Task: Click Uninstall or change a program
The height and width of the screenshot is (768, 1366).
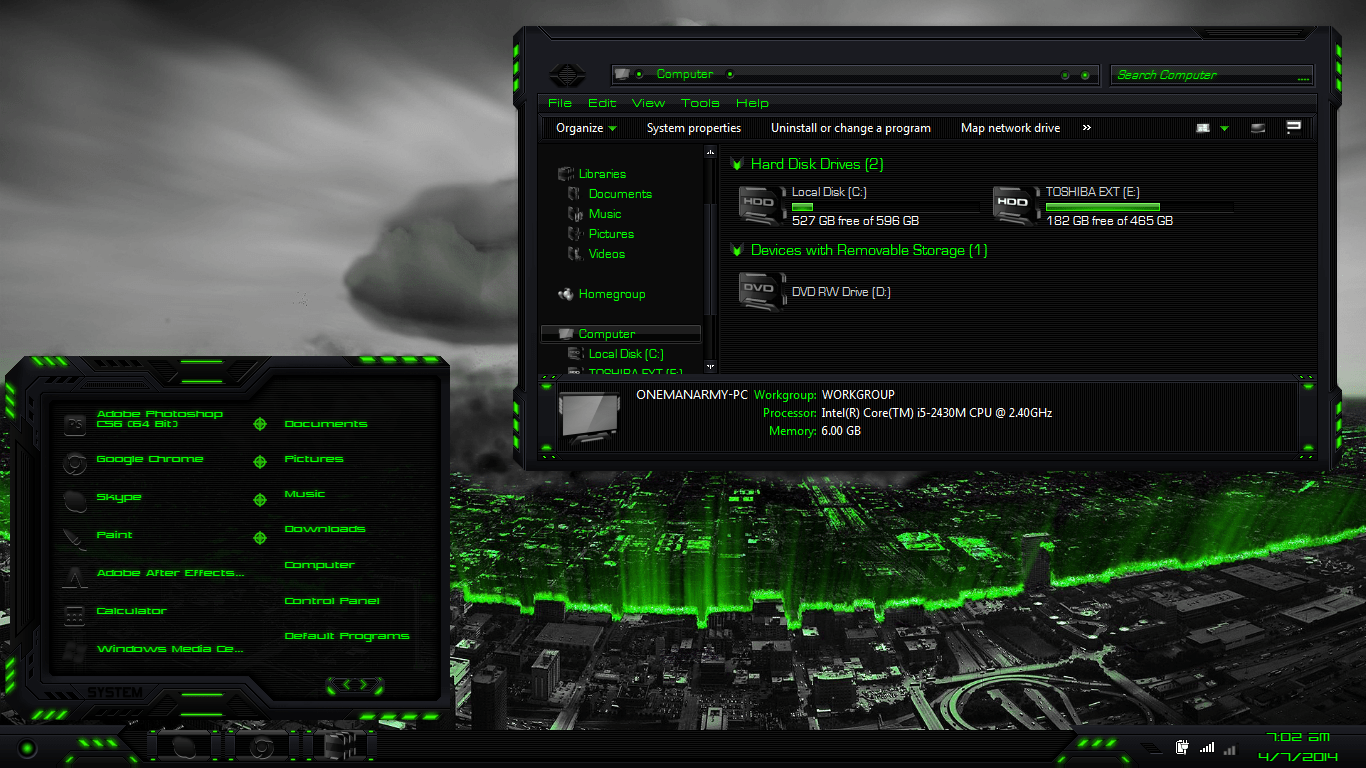Action: coord(850,128)
